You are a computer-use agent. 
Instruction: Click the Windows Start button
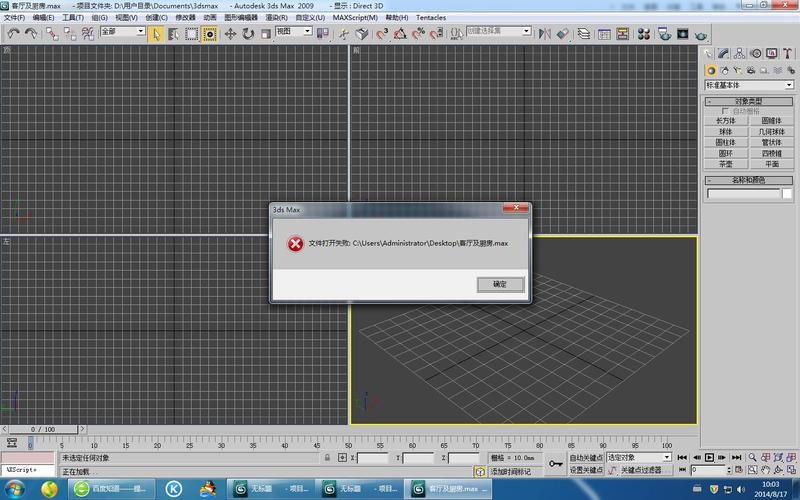pos(48,488)
